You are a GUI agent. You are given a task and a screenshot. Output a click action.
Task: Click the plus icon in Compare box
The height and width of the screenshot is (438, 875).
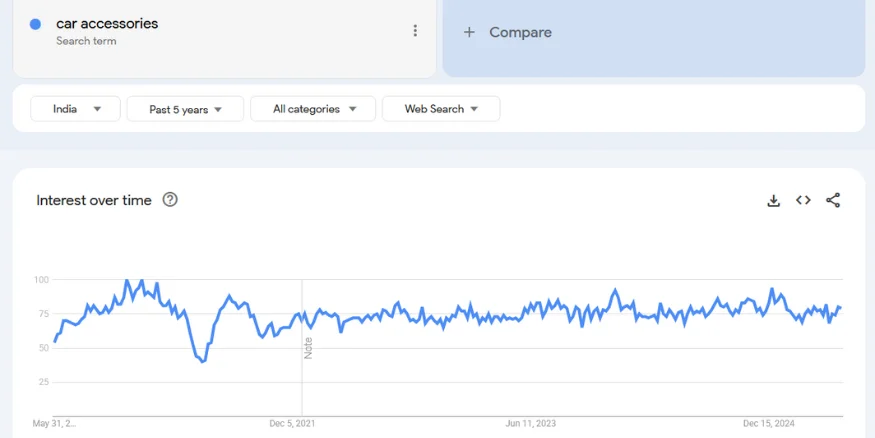click(469, 32)
